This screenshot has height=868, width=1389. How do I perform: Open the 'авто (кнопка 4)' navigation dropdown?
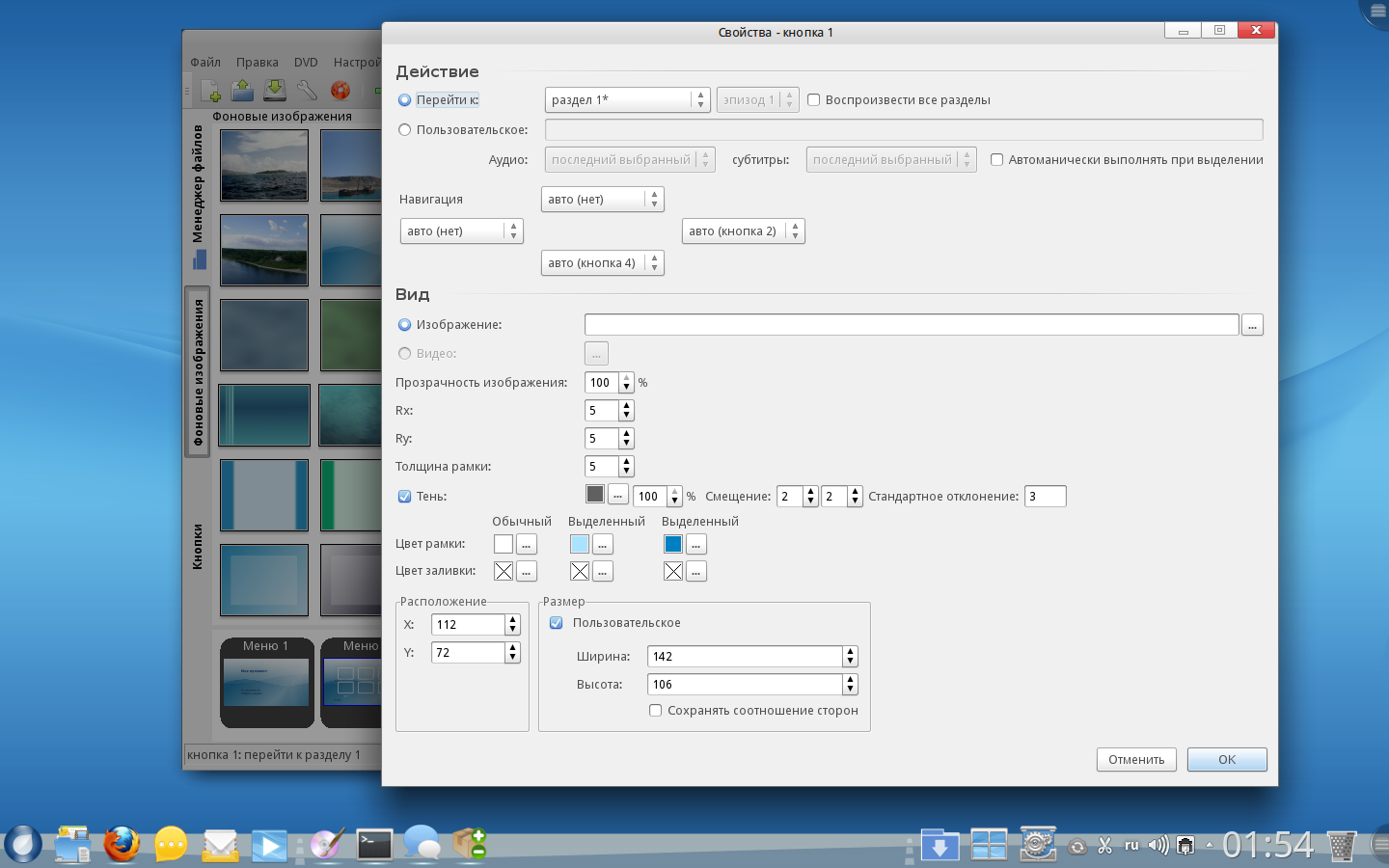602,263
